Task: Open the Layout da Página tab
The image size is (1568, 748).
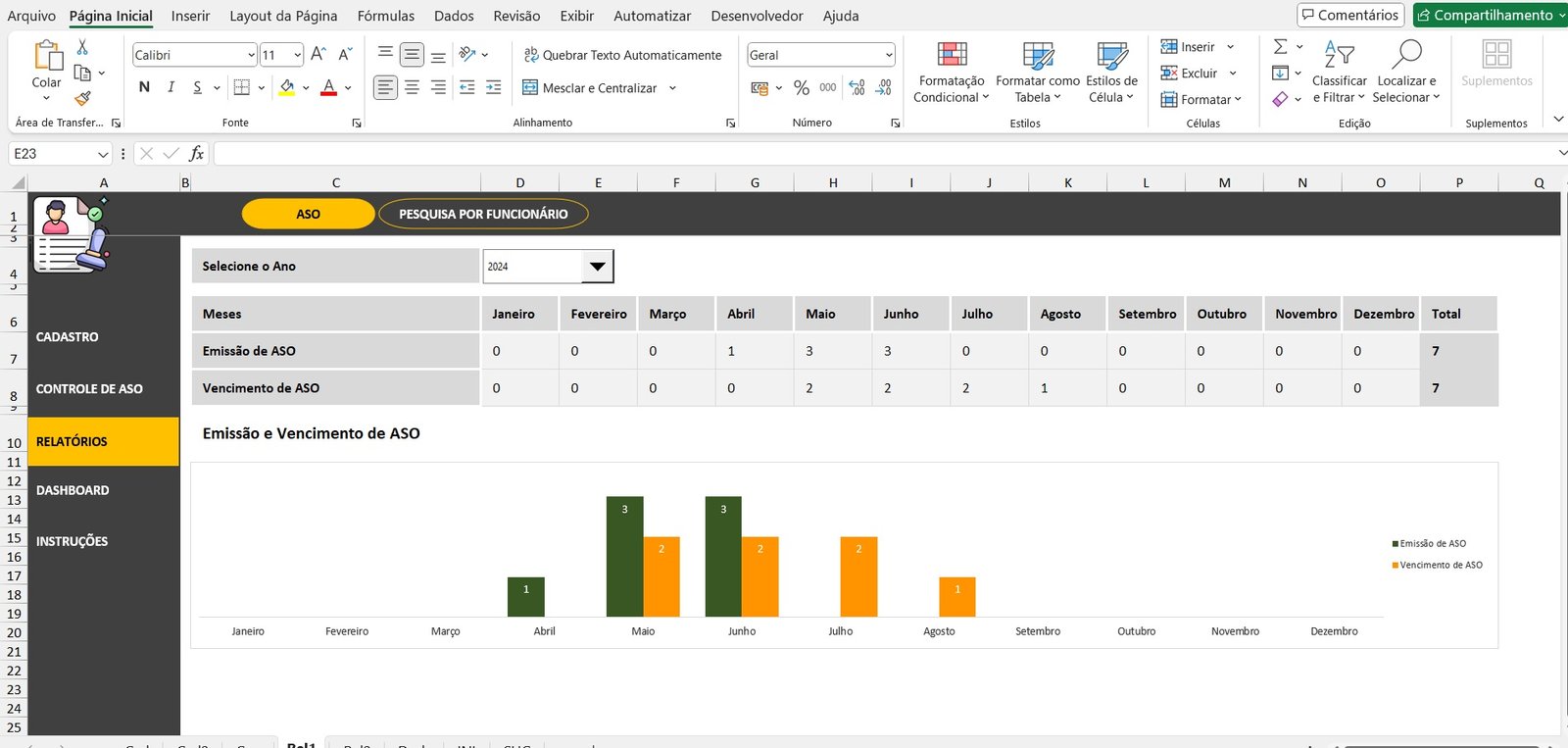Action: 283,16
